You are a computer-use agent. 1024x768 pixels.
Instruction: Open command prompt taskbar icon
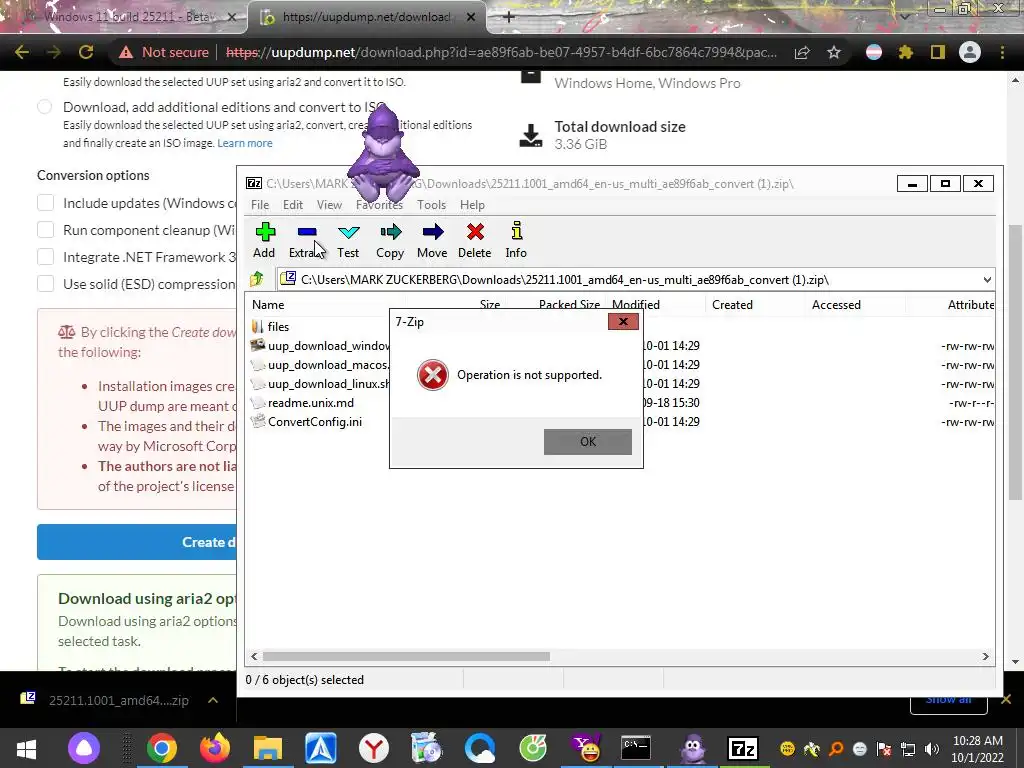point(635,748)
